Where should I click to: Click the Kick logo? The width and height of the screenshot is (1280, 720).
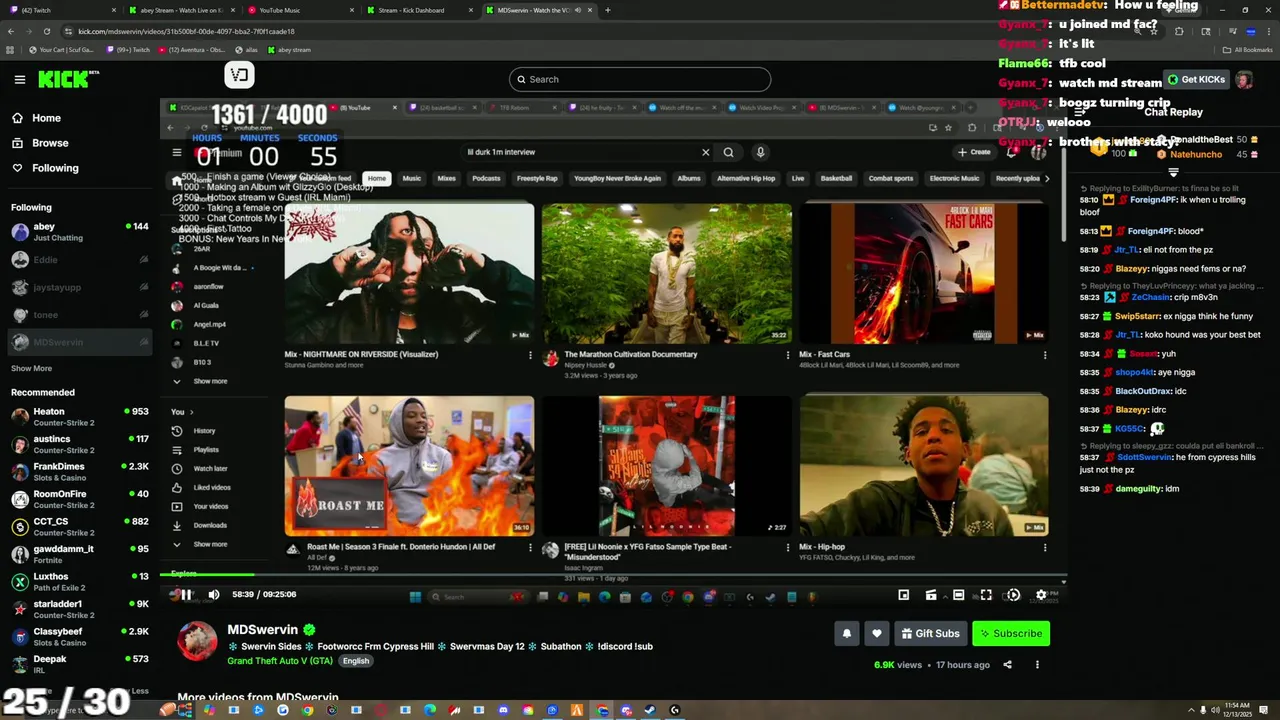[x=68, y=79]
